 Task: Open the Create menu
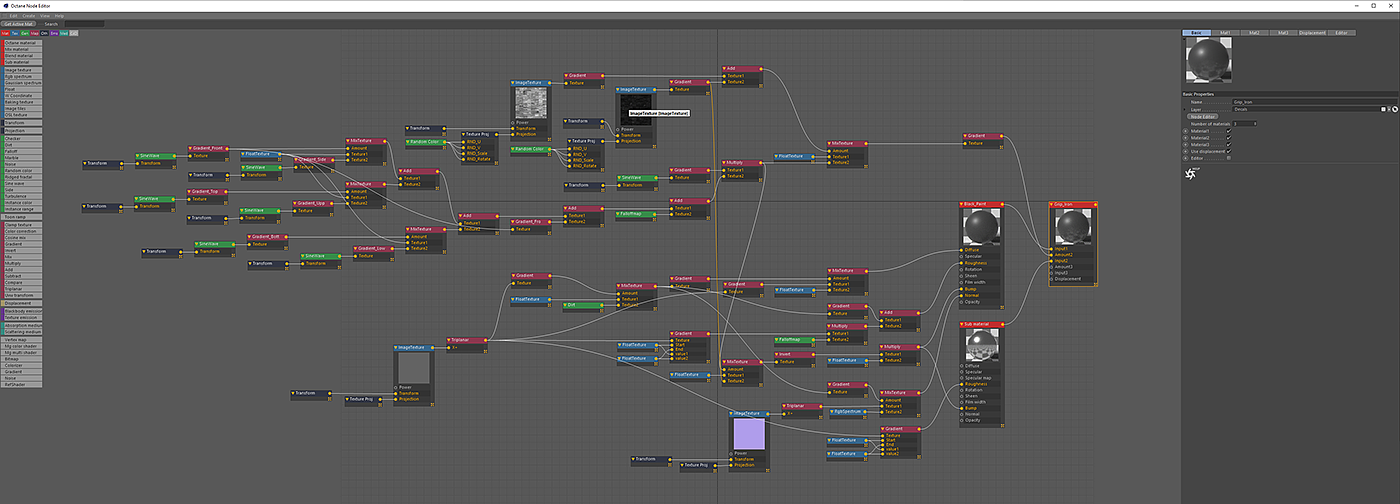coord(28,16)
